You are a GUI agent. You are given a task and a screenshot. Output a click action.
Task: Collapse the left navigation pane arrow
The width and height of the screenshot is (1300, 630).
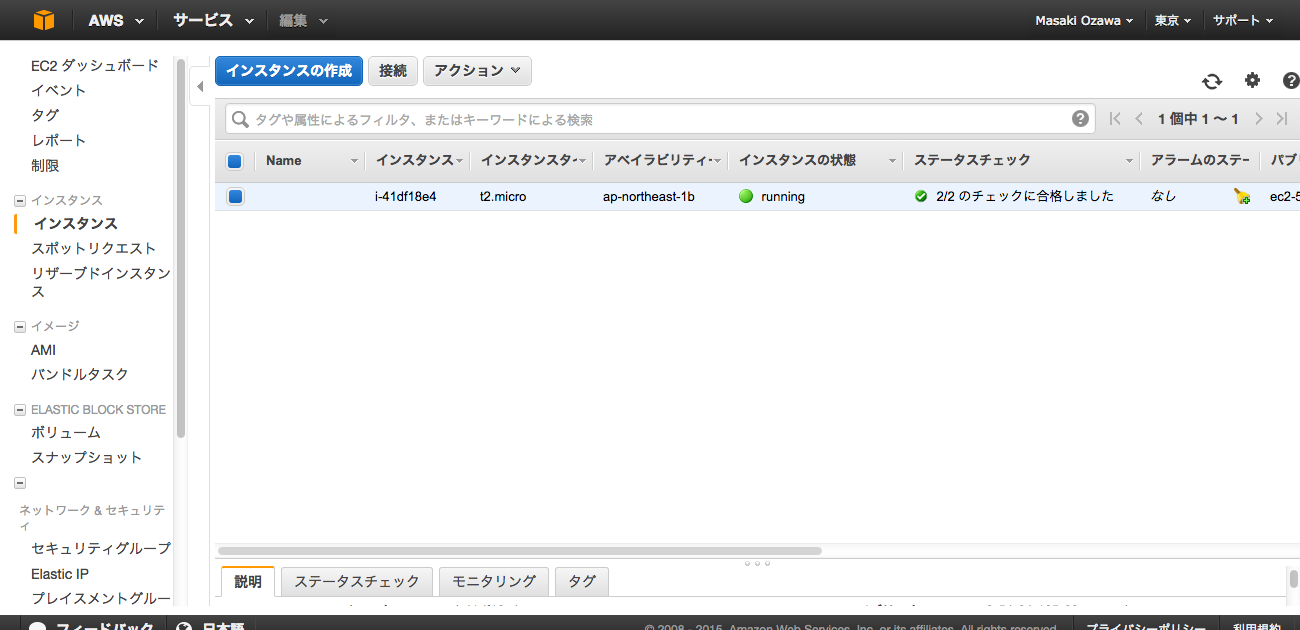click(x=200, y=87)
